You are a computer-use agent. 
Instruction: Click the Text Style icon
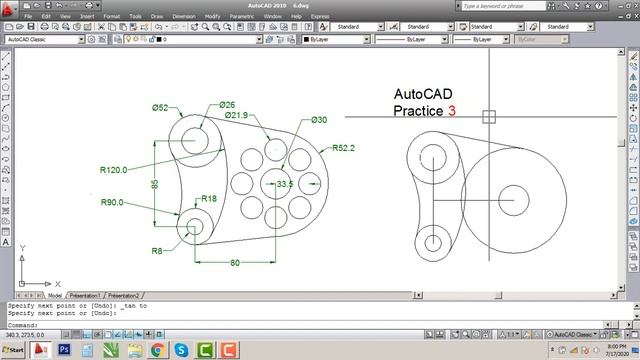323,27
